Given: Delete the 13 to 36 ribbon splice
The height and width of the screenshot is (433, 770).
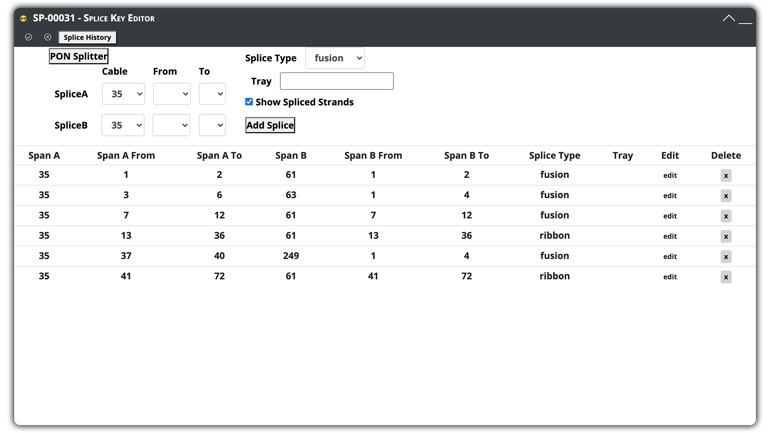Looking at the screenshot, I should click(x=726, y=237).
